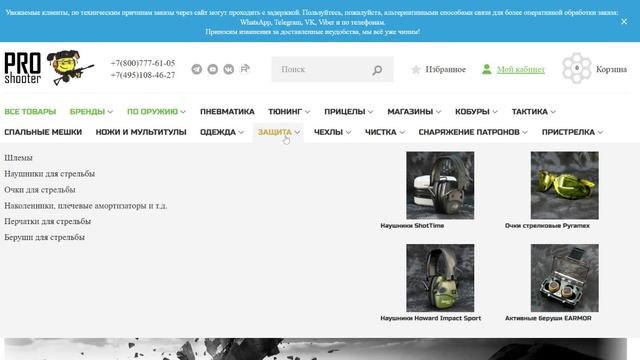Open the ПНЕВМАТИКА menu item

click(x=227, y=111)
